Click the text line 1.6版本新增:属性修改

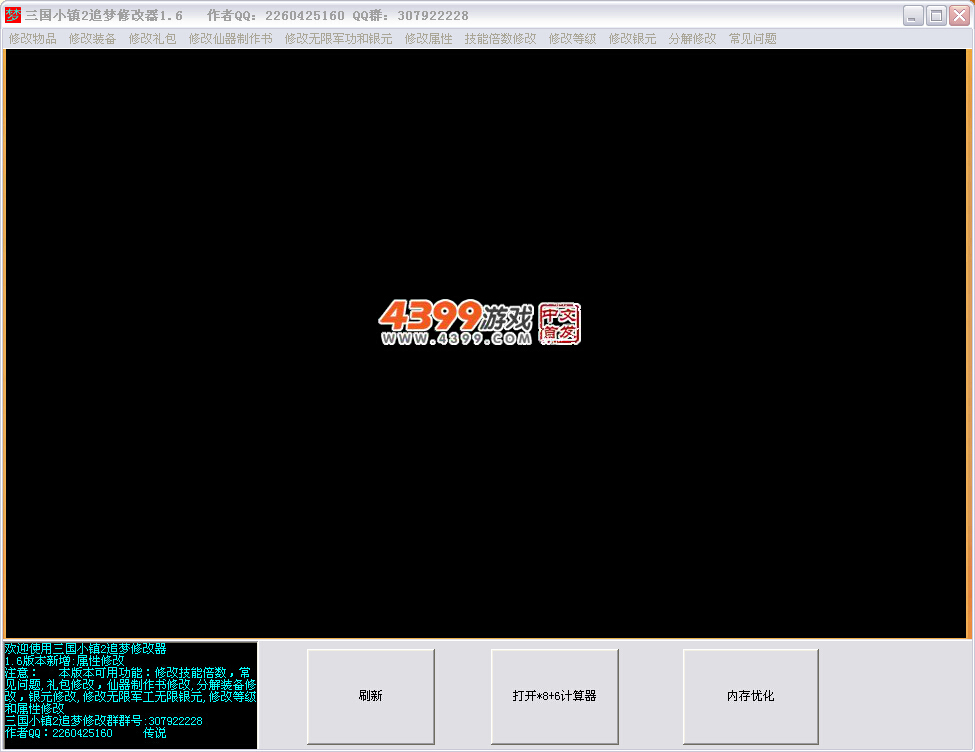[65, 661]
